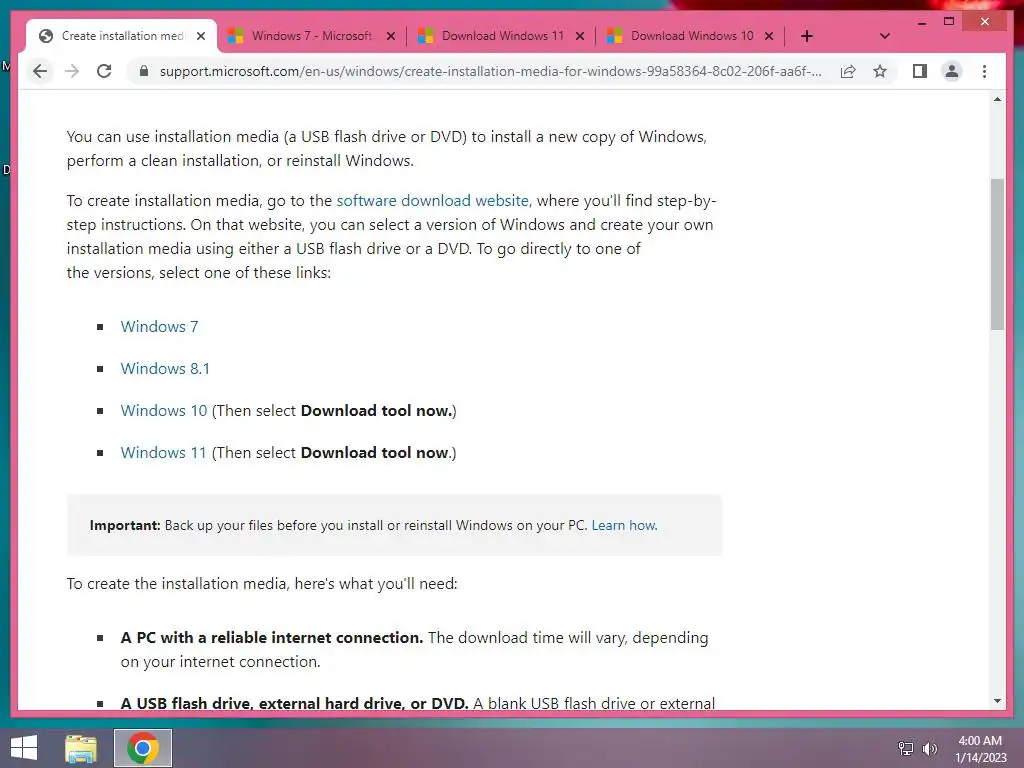The image size is (1024, 768).
Task: Open the Learn how backup link
Action: 624,525
